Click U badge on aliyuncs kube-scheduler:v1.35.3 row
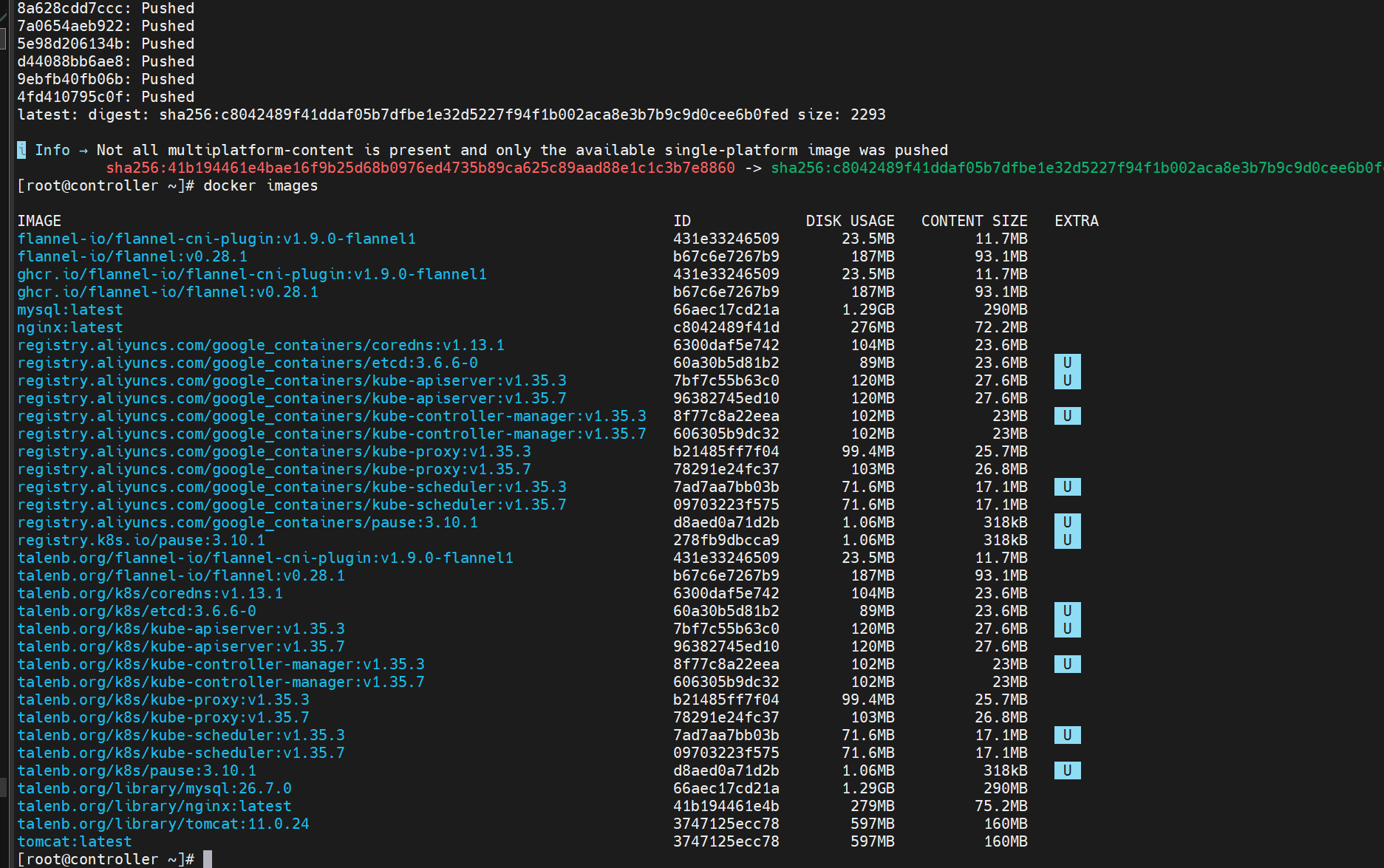The height and width of the screenshot is (868, 1384). [1067, 487]
